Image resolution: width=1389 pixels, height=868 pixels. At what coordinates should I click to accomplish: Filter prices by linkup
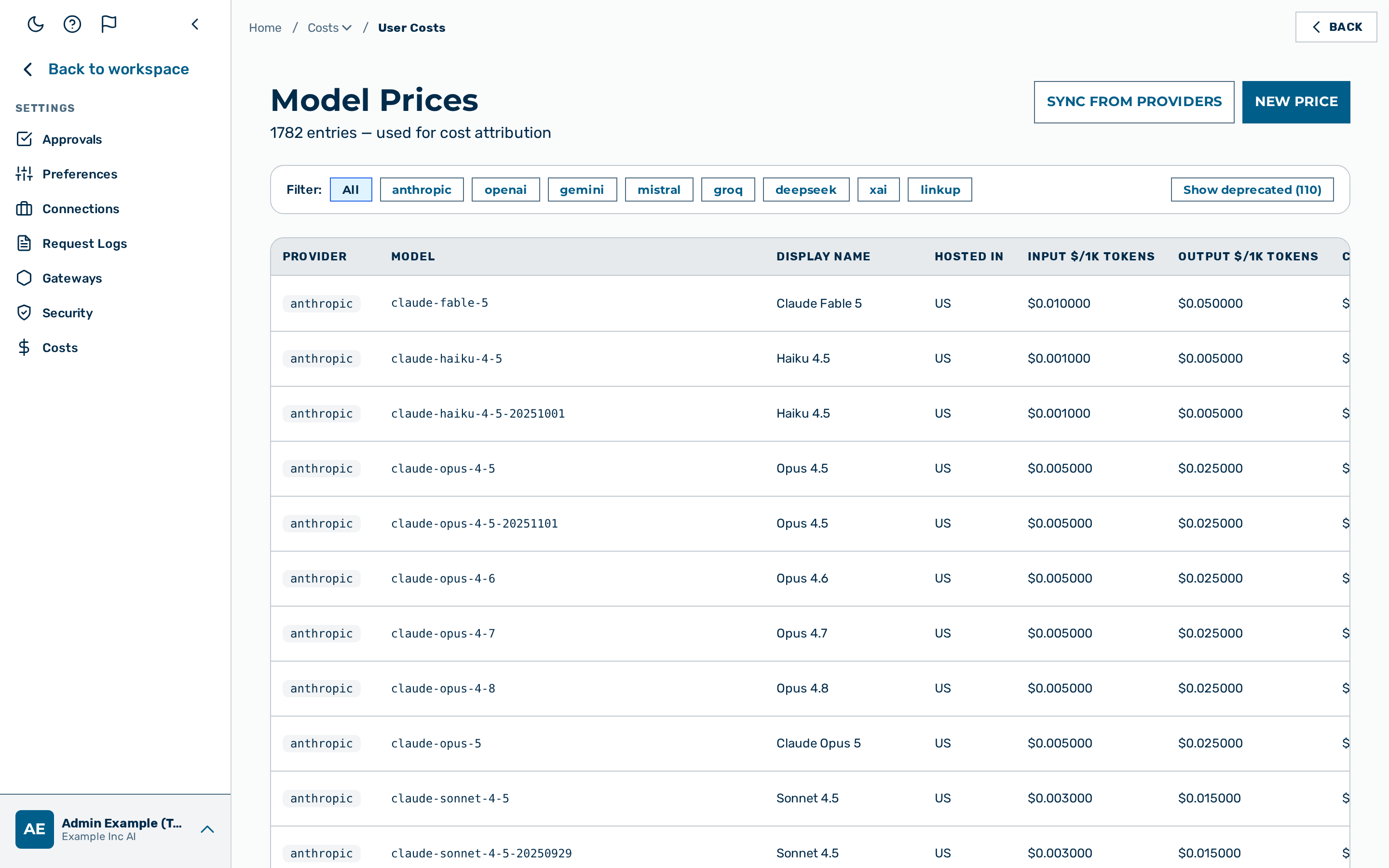tap(940, 190)
